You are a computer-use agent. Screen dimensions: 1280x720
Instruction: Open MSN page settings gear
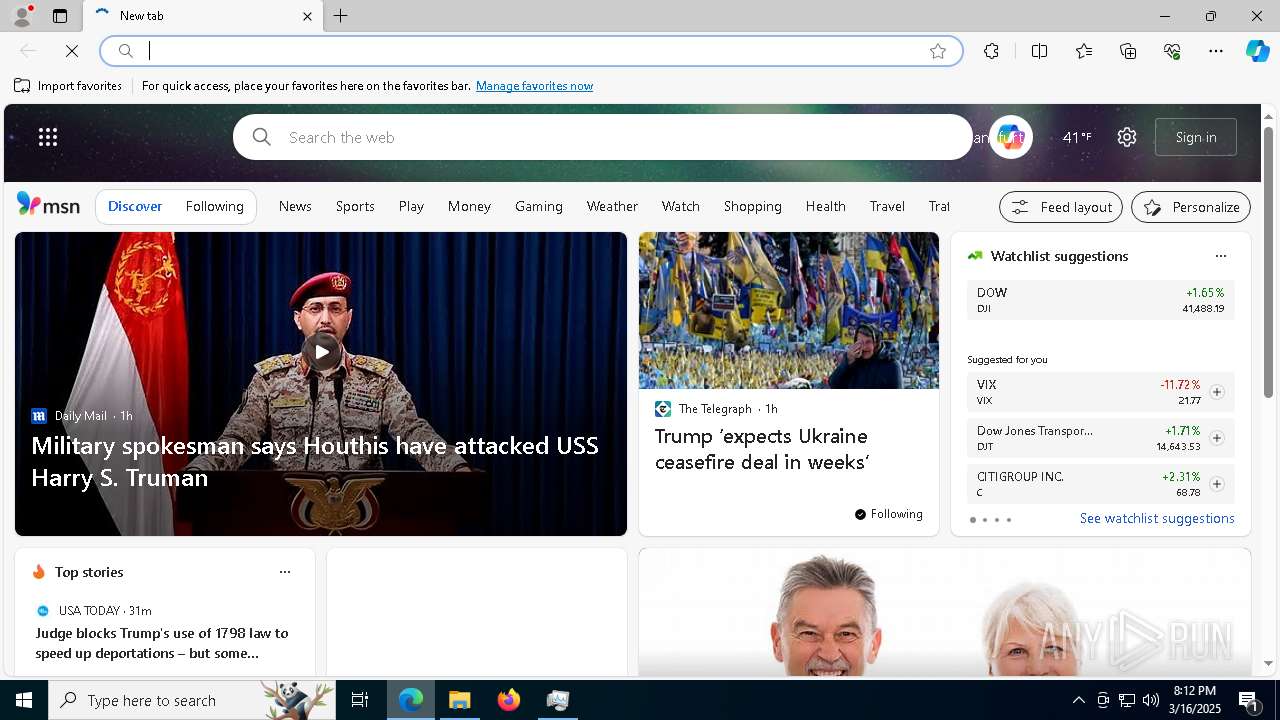click(x=1127, y=137)
